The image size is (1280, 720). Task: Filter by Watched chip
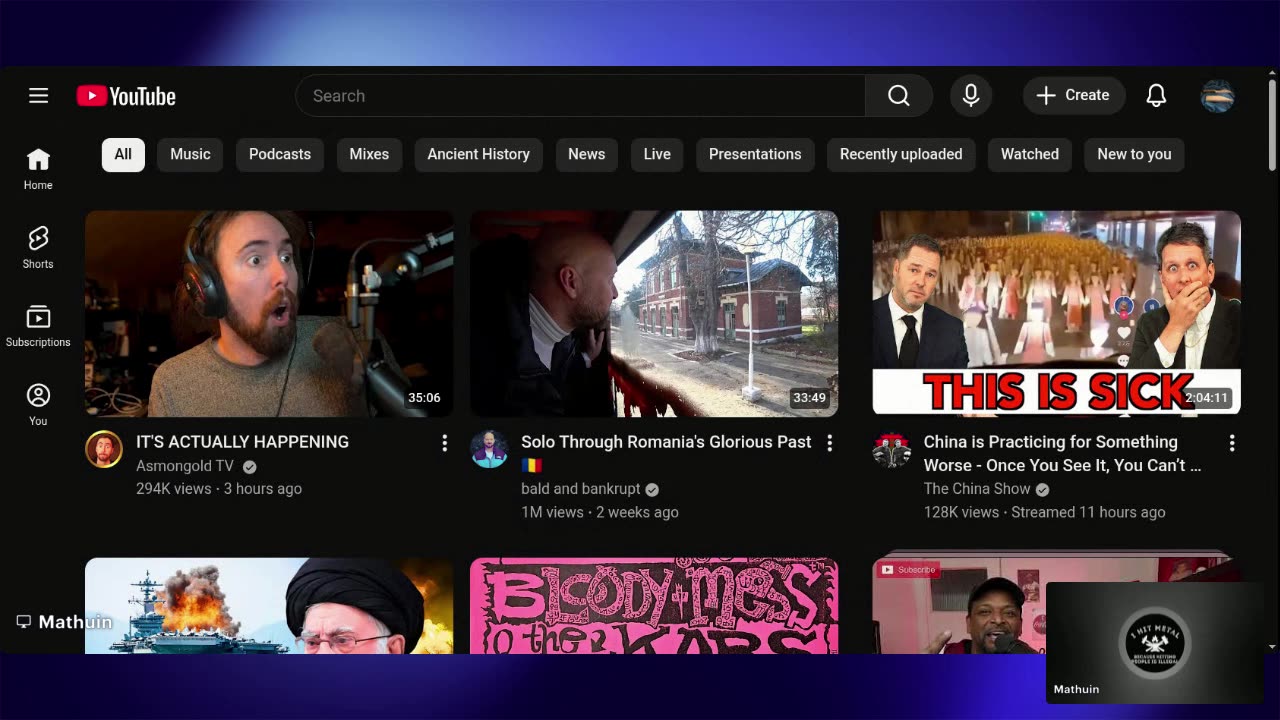pos(1030,154)
